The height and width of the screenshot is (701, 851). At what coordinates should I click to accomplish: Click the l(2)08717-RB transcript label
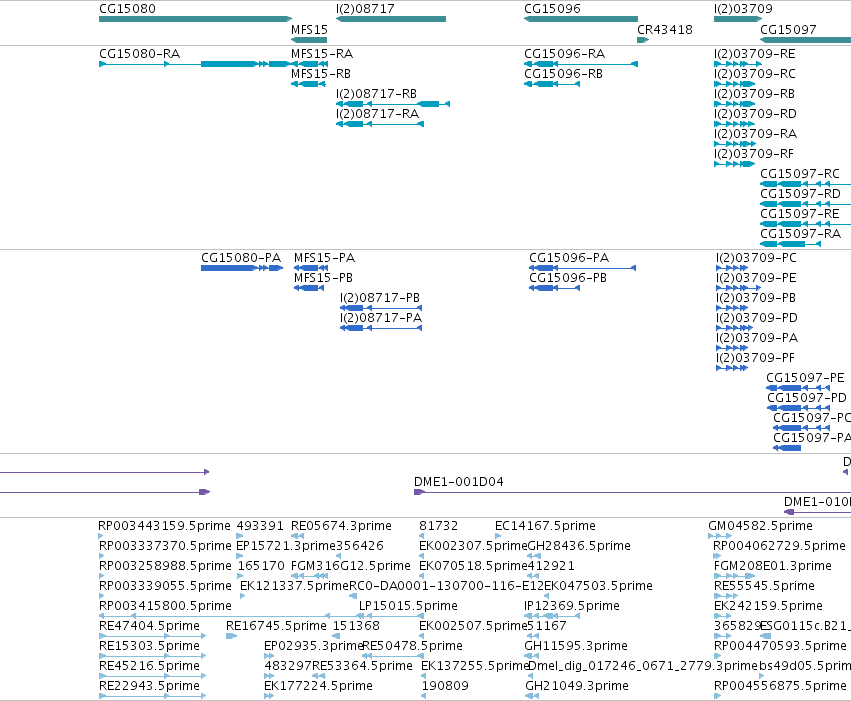click(x=376, y=94)
